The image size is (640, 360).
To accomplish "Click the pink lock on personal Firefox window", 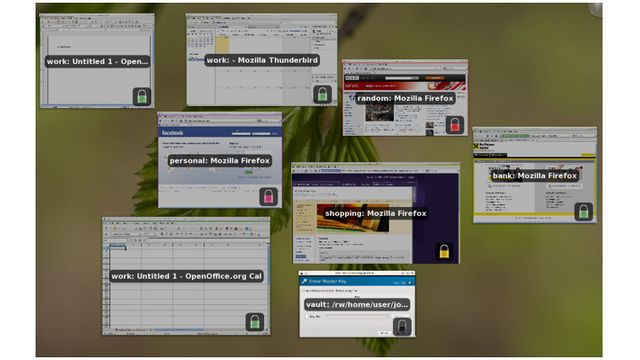I will 269,197.
